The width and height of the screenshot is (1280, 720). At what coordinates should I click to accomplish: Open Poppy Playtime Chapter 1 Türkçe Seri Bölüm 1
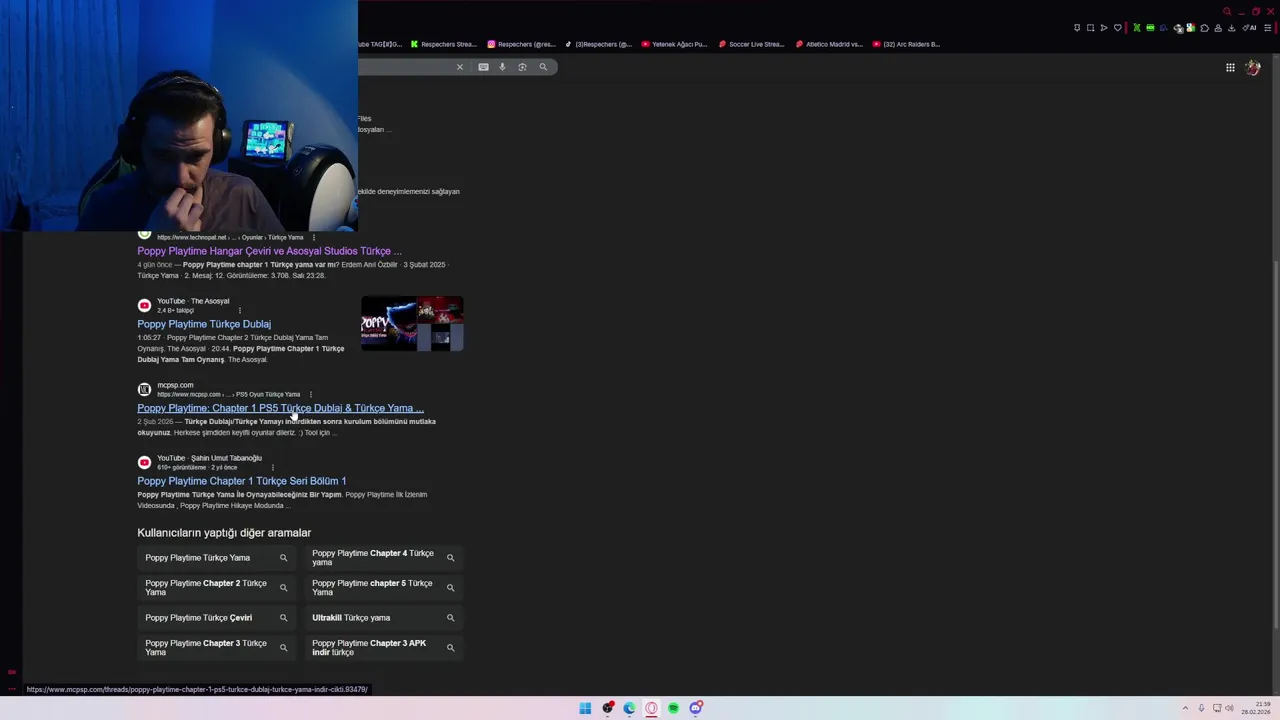[x=241, y=481]
